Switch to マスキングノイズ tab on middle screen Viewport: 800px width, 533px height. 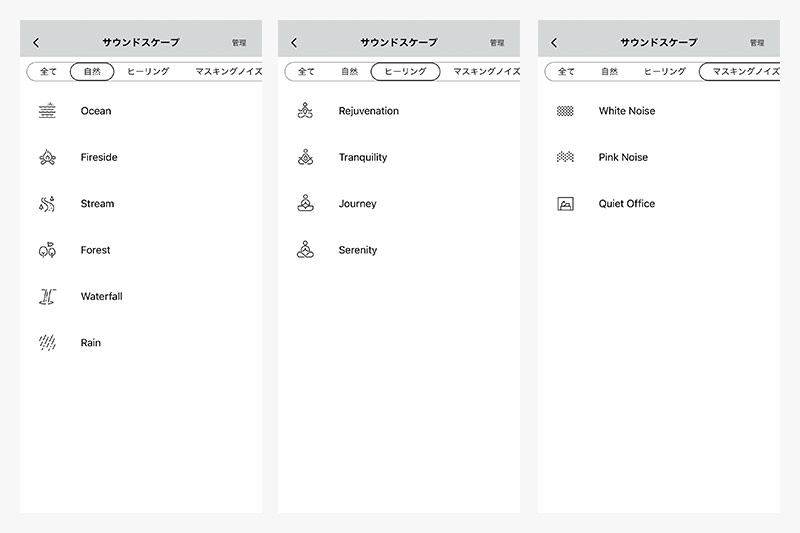[487, 71]
